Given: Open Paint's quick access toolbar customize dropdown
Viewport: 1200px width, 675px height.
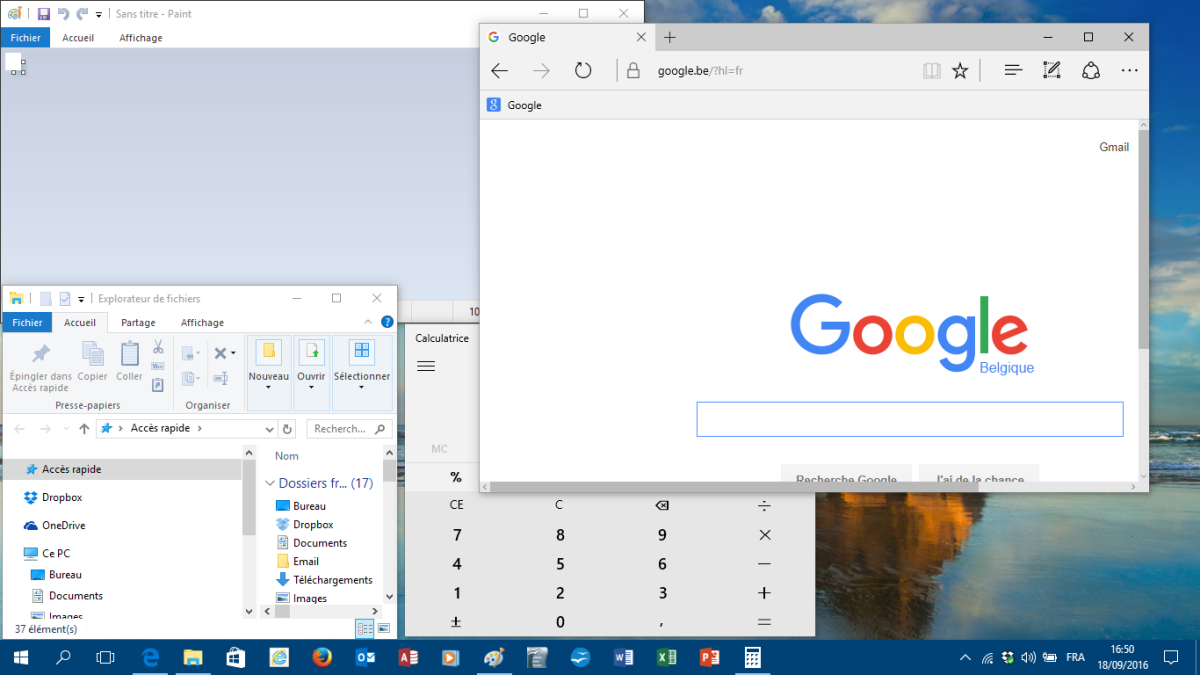Looking at the screenshot, I should (99, 15).
